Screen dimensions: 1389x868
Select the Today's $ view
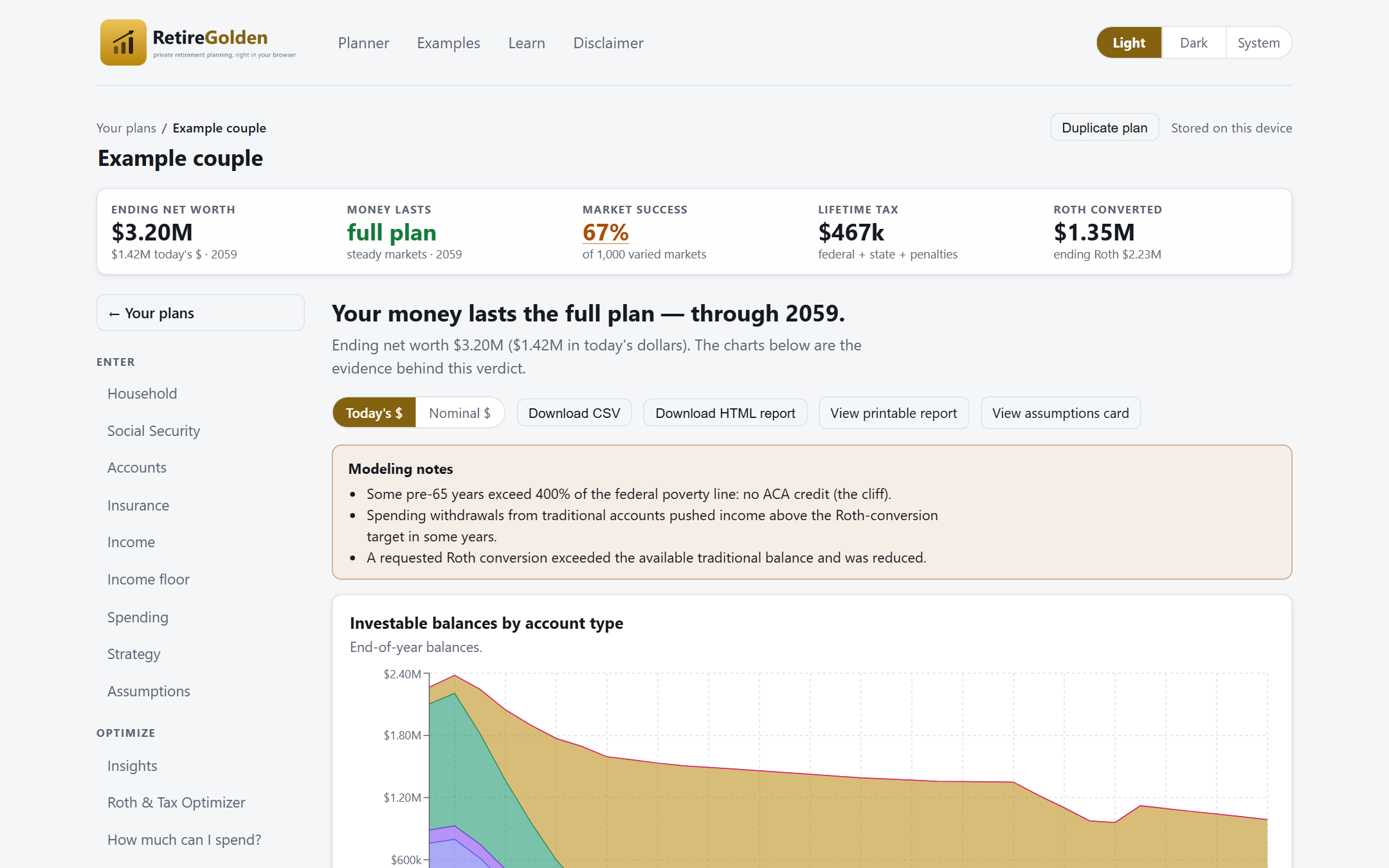point(374,413)
